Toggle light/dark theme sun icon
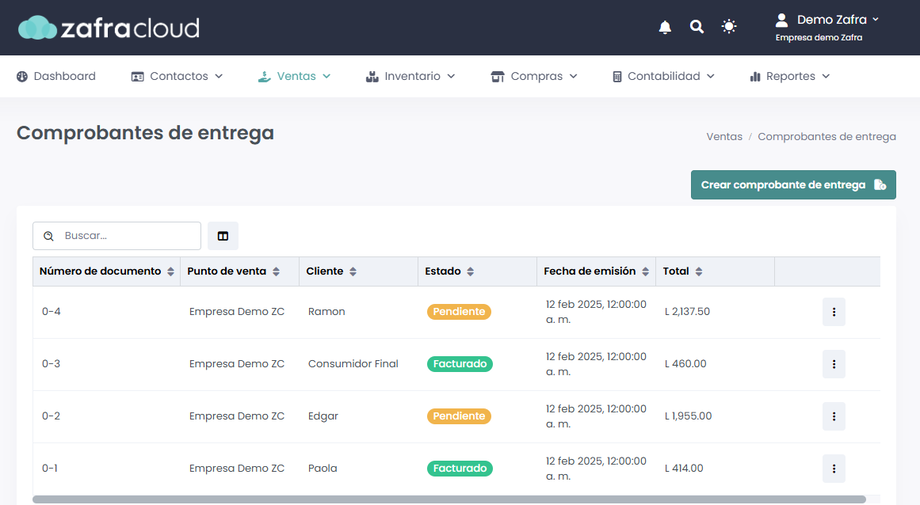920x505 pixels. (729, 27)
